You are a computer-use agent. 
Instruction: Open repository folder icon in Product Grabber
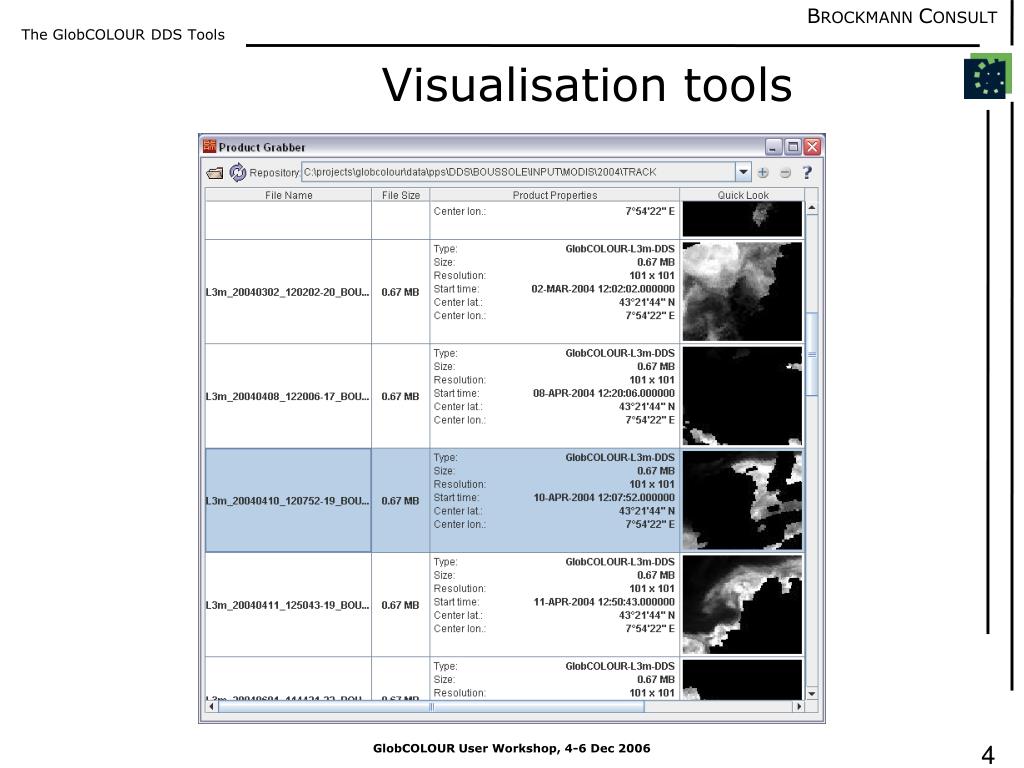[x=215, y=173]
